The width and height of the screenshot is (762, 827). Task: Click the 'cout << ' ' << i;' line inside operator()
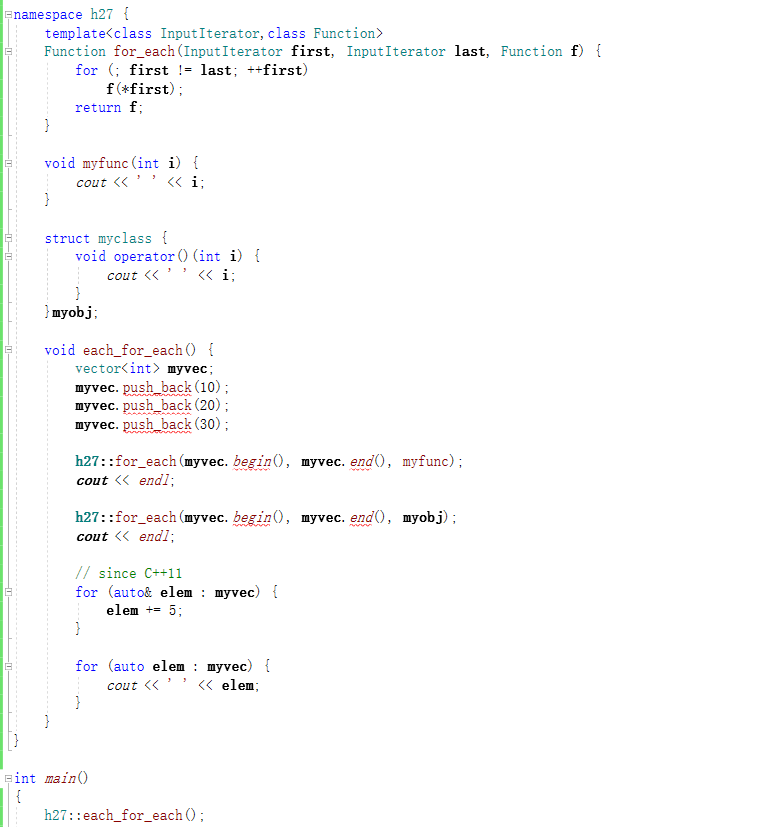(171, 276)
